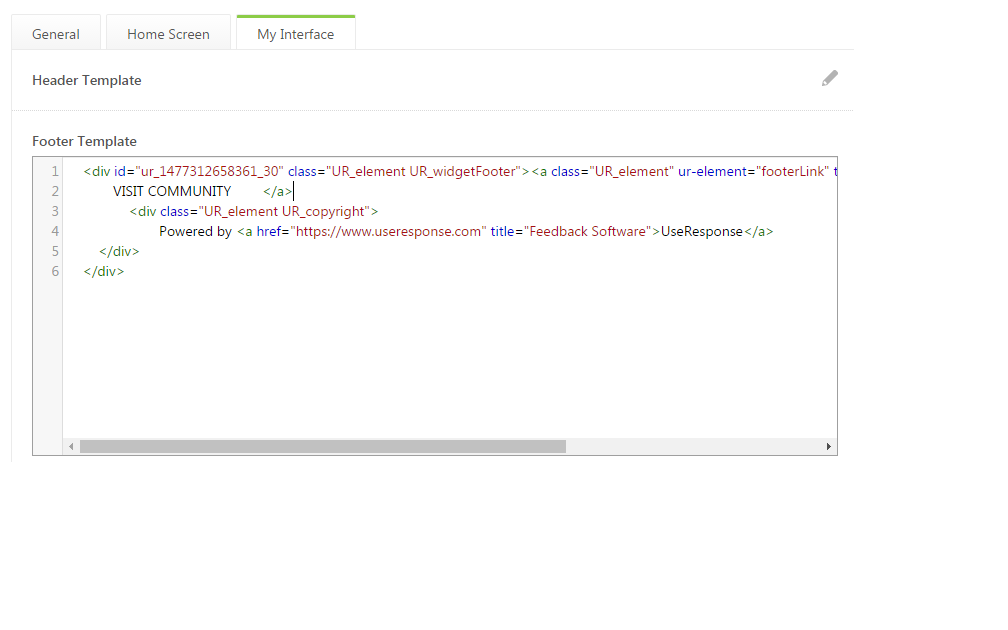The image size is (1008, 630).
Task: Click the Footer Template label
Action: click(x=84, y=141)
